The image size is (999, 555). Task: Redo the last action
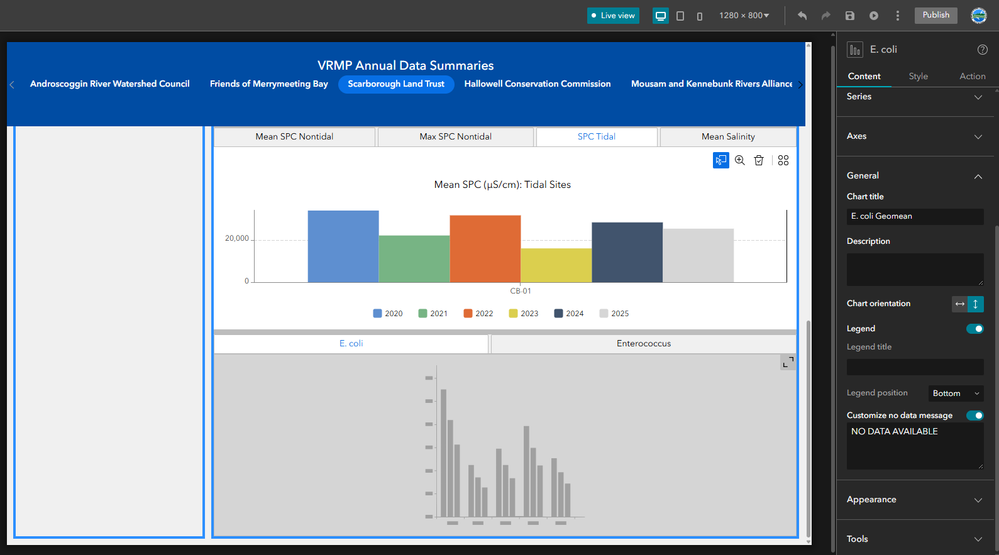pos(826,15)
